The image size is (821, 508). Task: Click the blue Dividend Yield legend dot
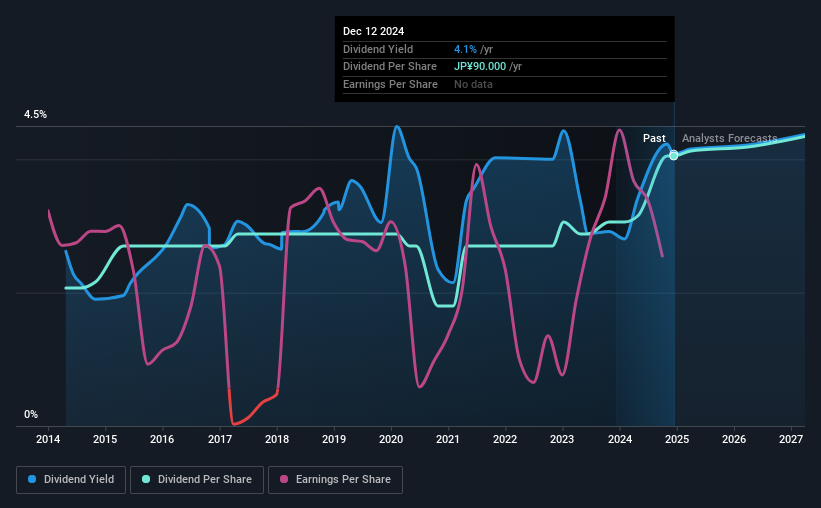(x=32, y=479)
